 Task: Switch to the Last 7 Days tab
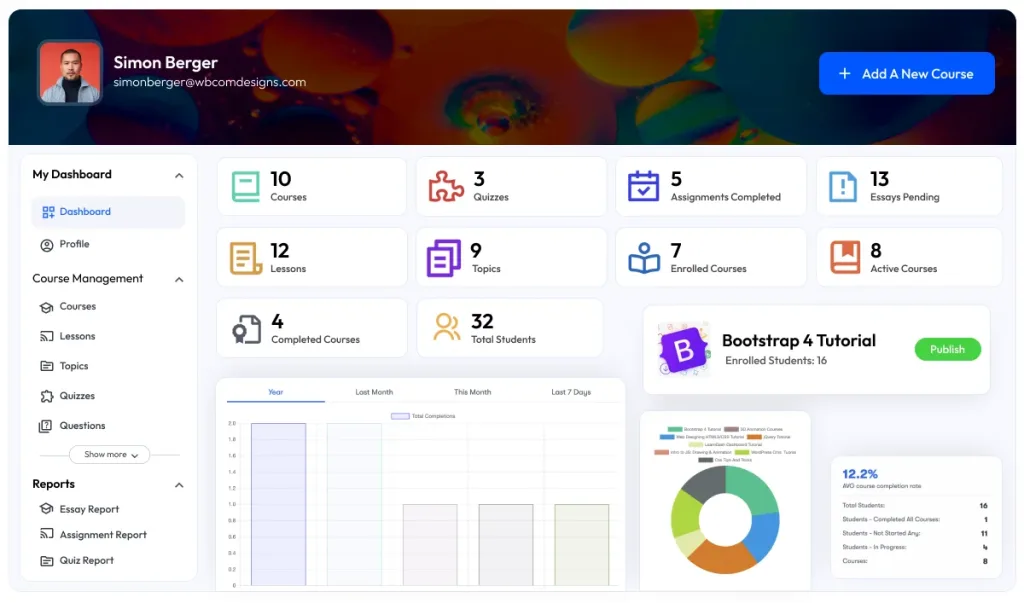pos(571,393)
